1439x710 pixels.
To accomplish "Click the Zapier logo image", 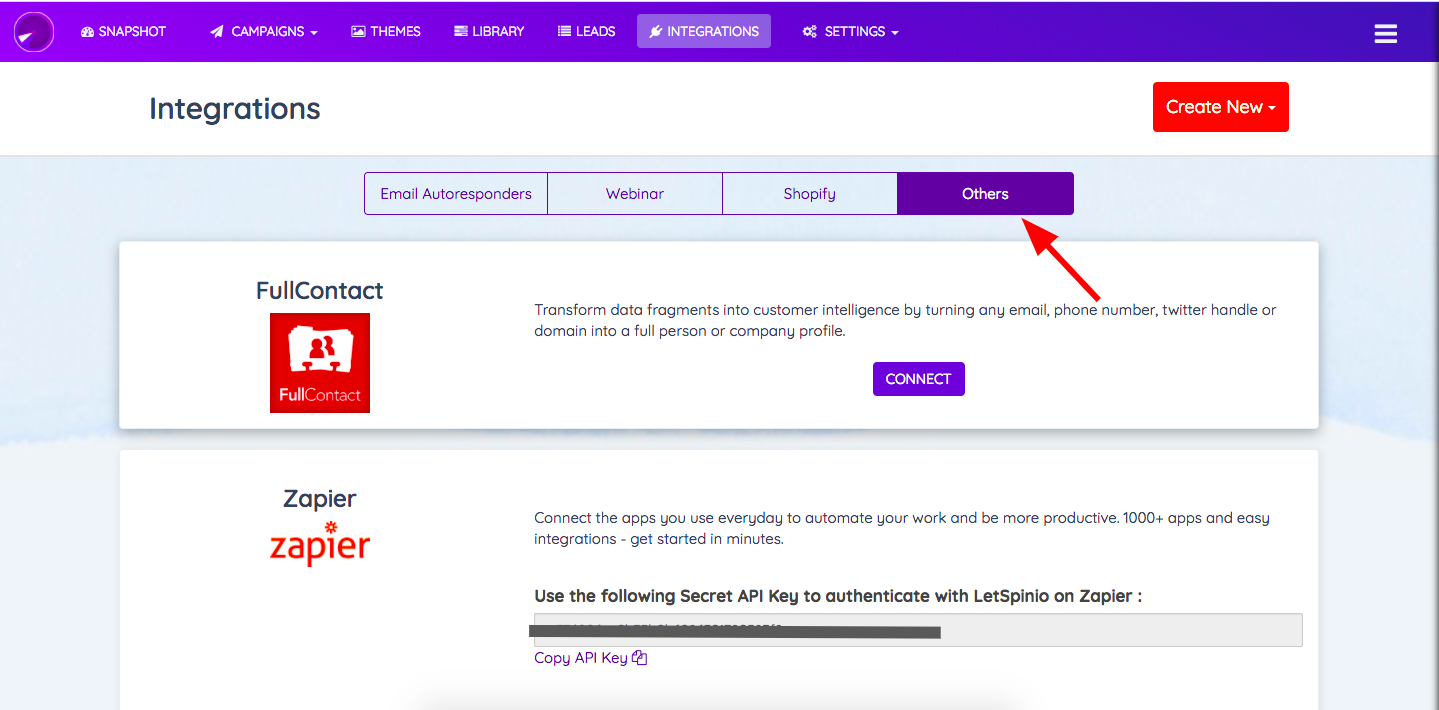I will [x=320, y=543].
